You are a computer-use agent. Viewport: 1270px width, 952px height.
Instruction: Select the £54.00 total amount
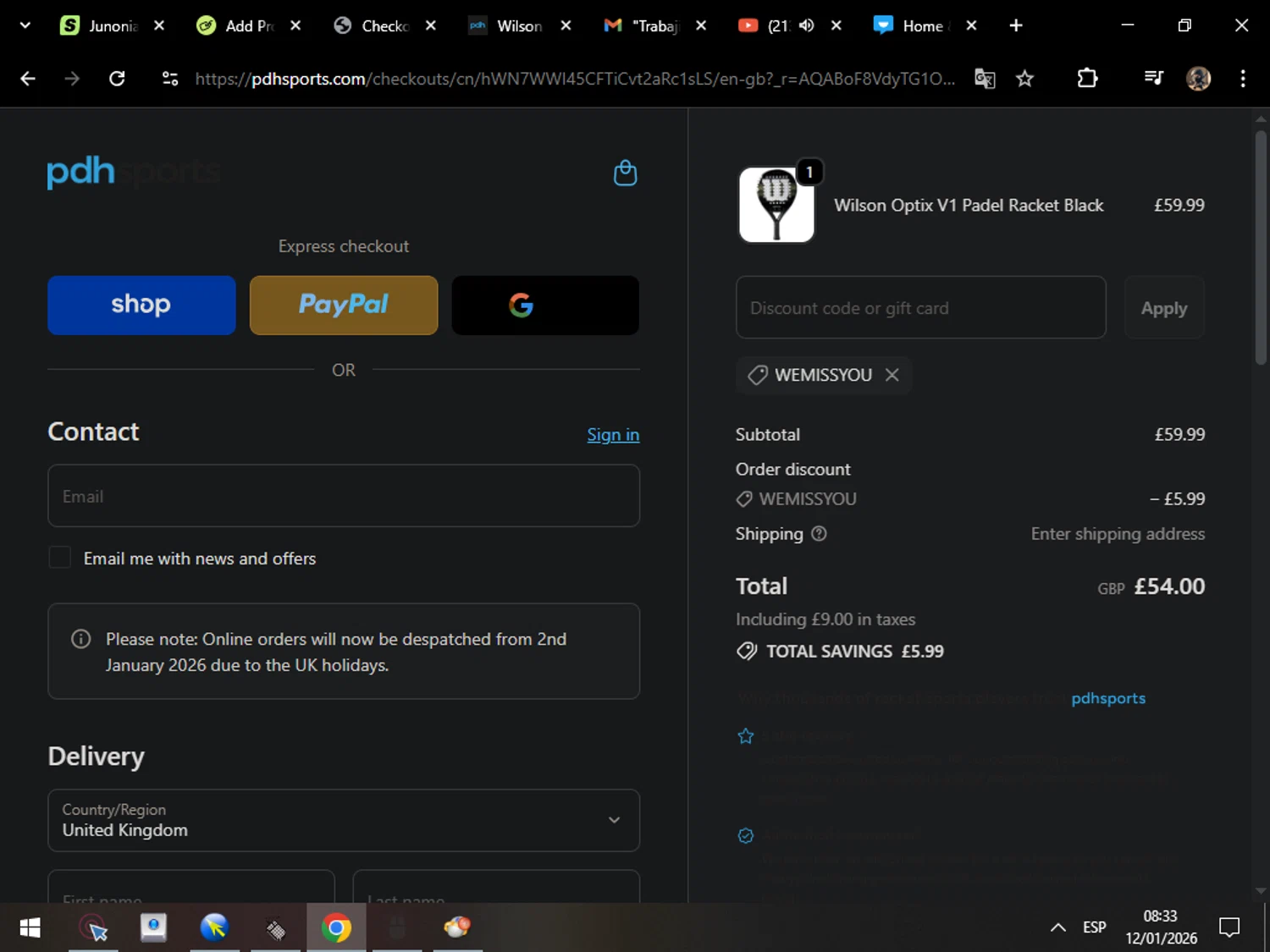point(1169,586)
